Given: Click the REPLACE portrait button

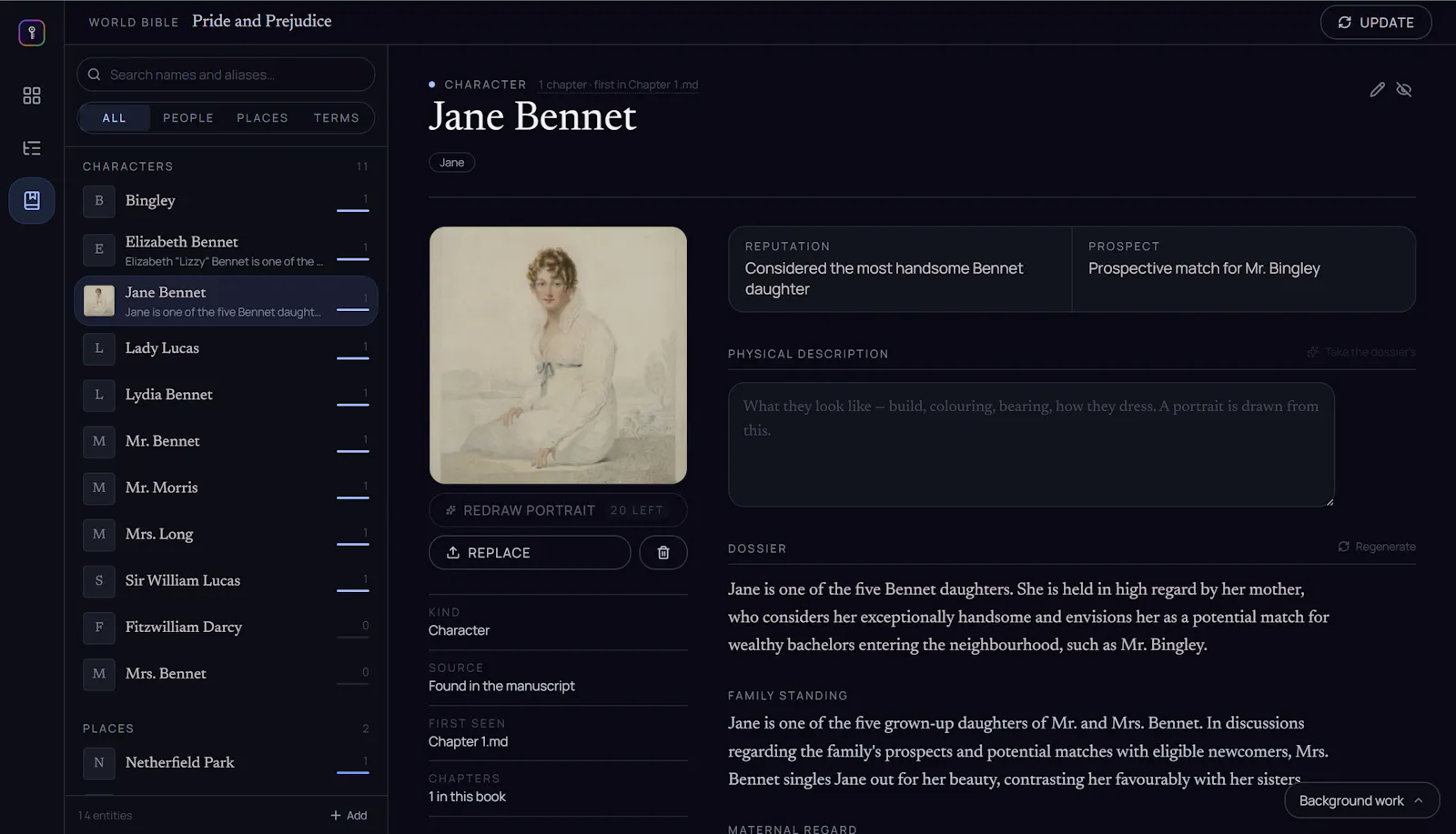Looking at the screenshot, I should 530,552.
